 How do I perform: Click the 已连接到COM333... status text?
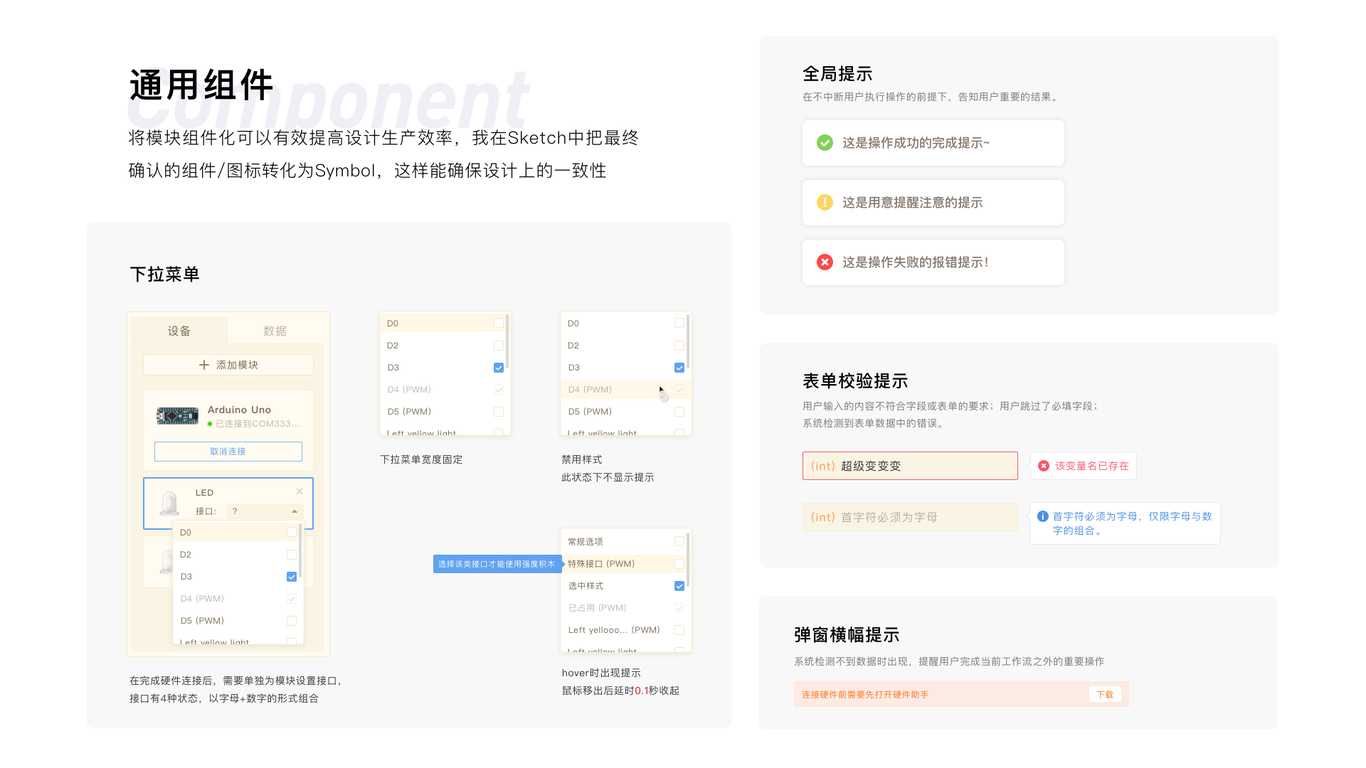[257, 424]
